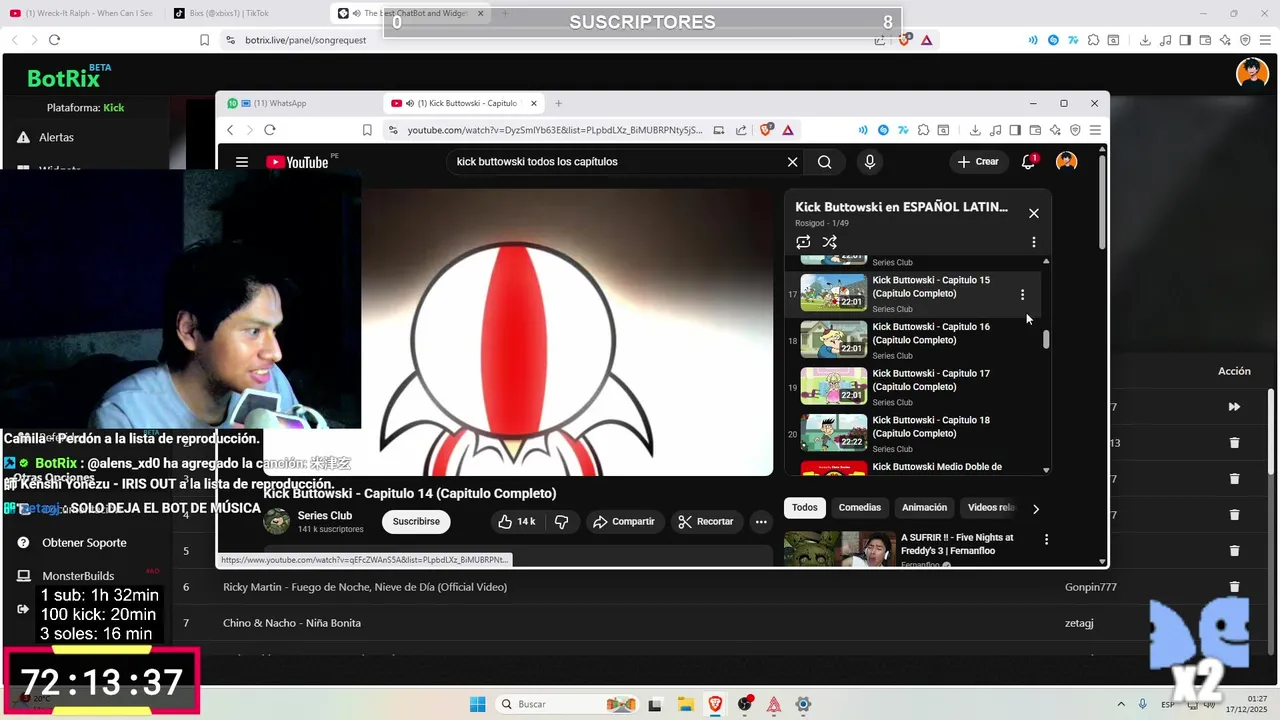
Task: Toggle shuffle in the playlist panel
Action: pyautogui.click(x=829, y=242)
